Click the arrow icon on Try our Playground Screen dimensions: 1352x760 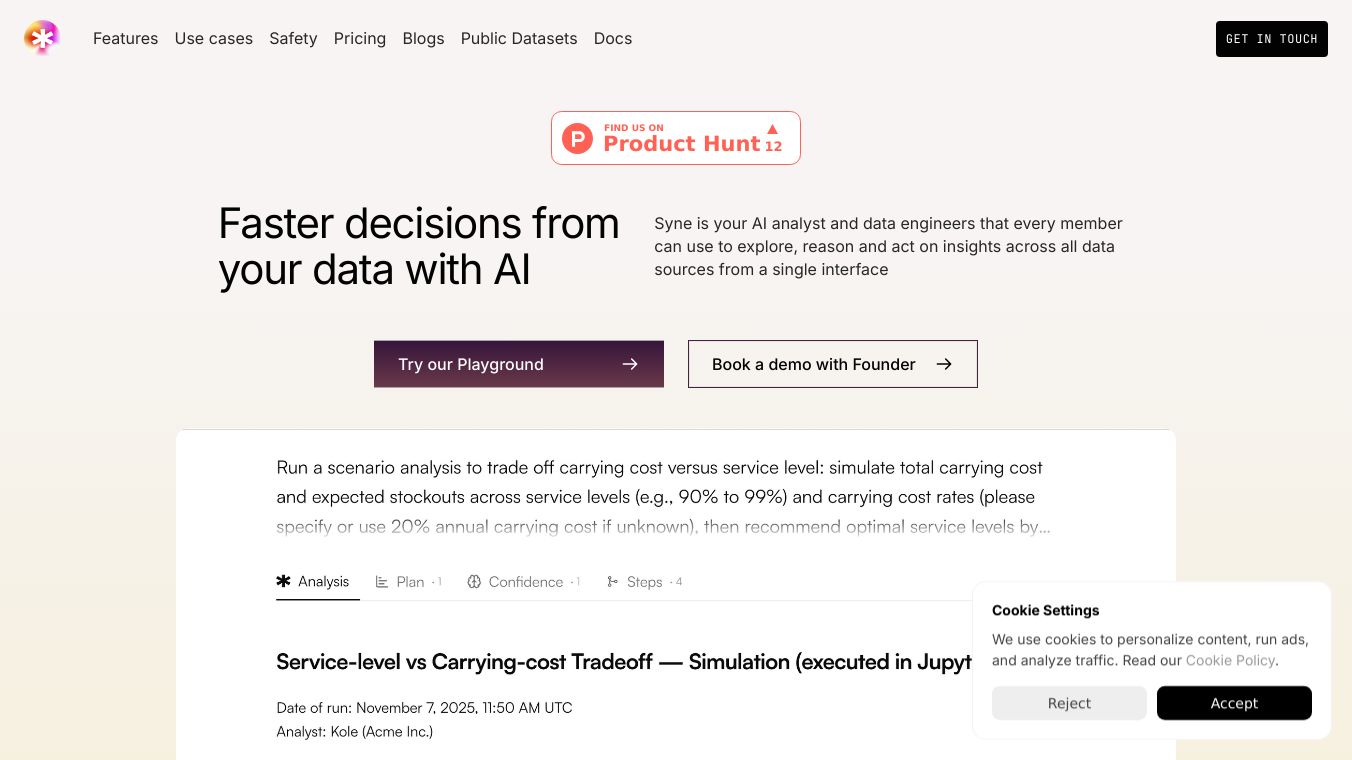point(630,364)
